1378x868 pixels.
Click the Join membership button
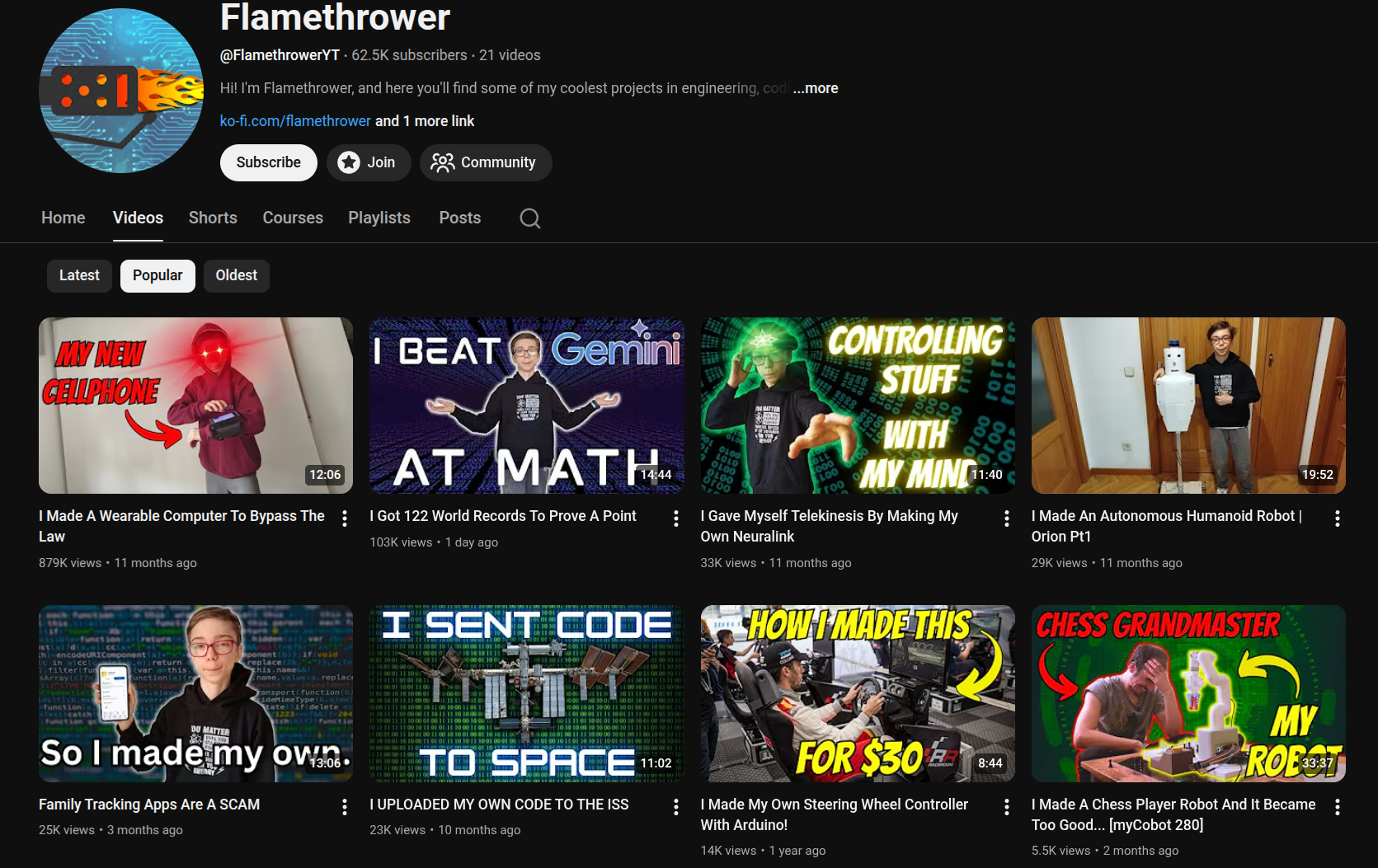[369, 162]
